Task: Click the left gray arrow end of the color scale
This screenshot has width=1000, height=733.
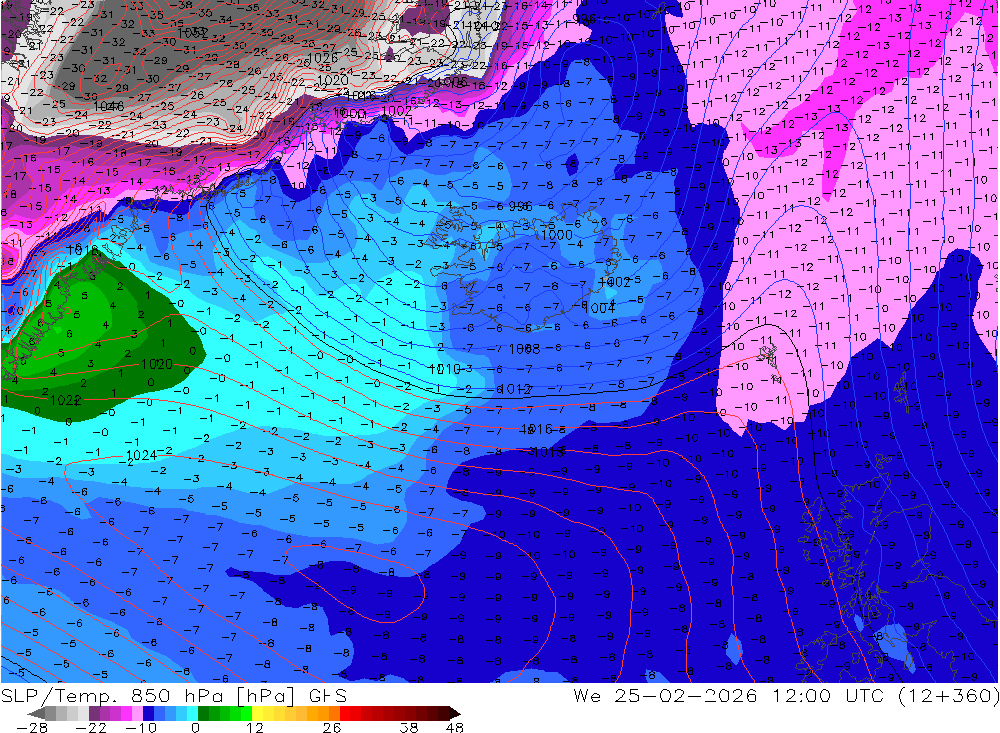Action: [x=37, y=714]
